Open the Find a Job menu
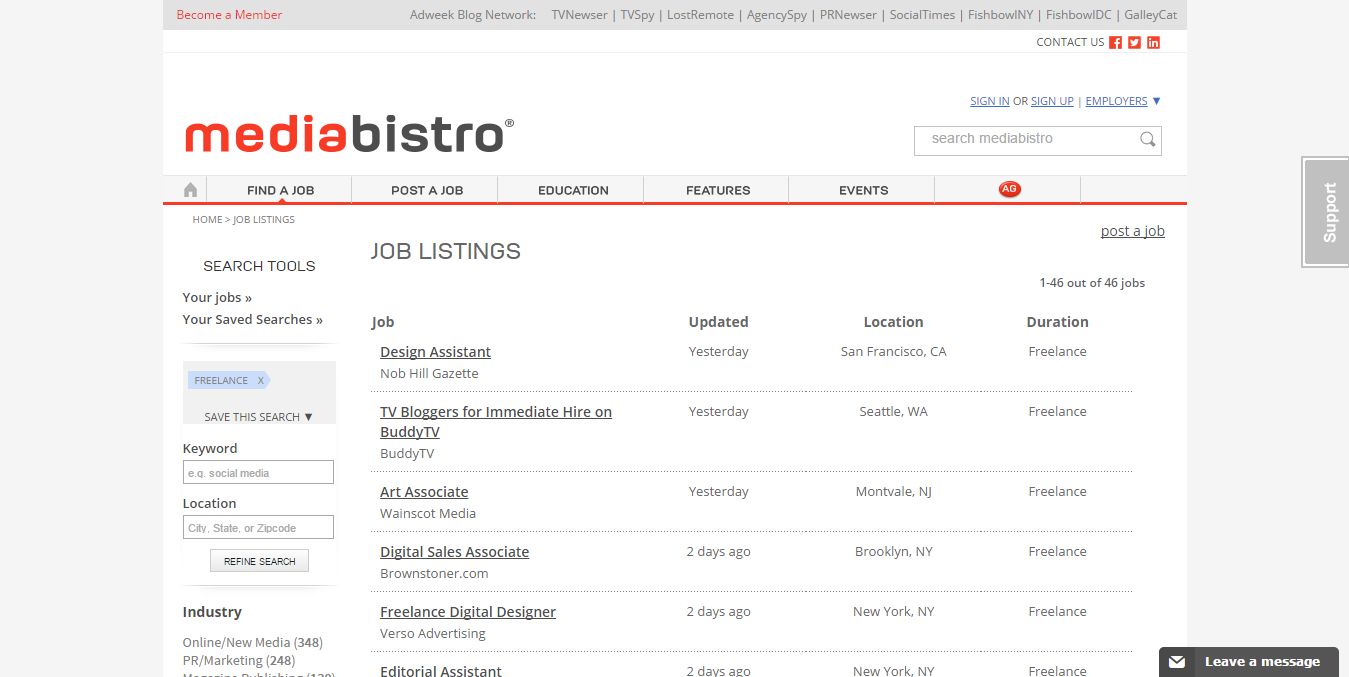The height and width of the screenshot is (677, 1349). [x=280, y=190]
